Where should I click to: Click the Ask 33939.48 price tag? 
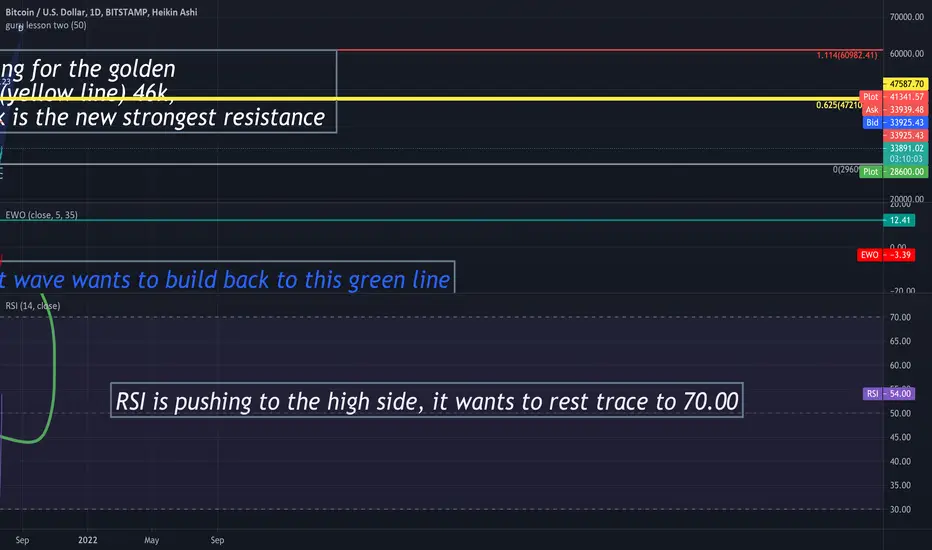pos(894,109)
